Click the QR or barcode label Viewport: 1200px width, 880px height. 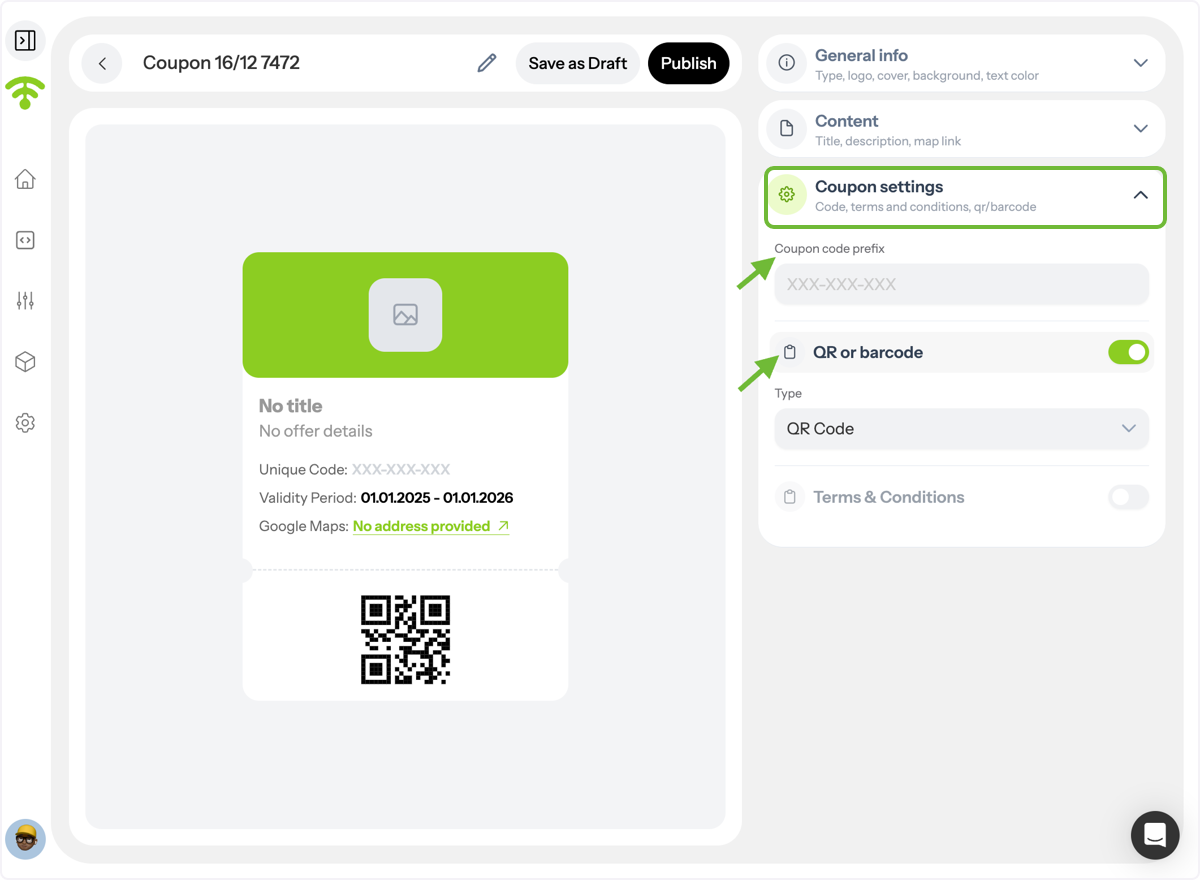click(x=868, y=352)
